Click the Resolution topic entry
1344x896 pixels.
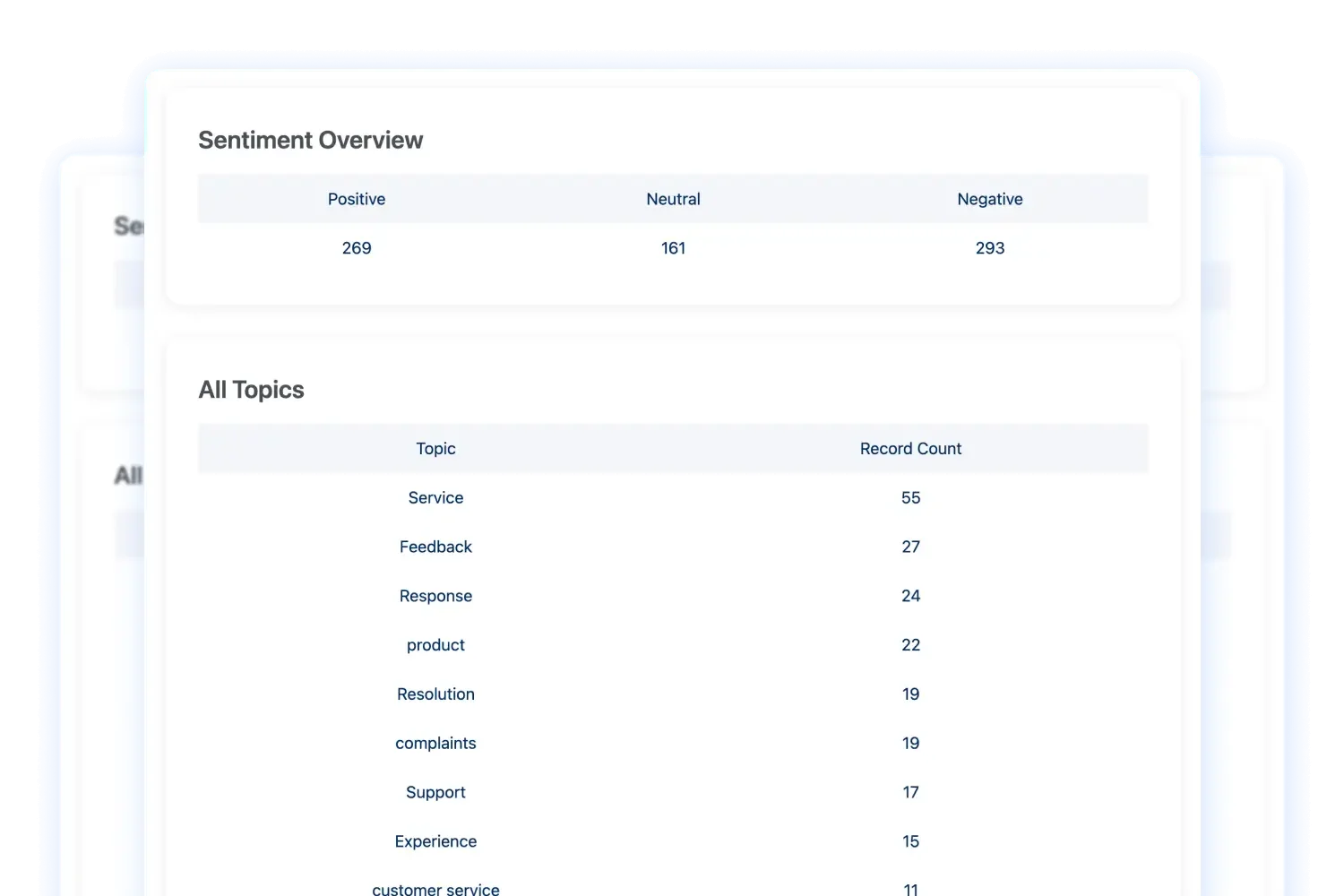tap(435, 694)
